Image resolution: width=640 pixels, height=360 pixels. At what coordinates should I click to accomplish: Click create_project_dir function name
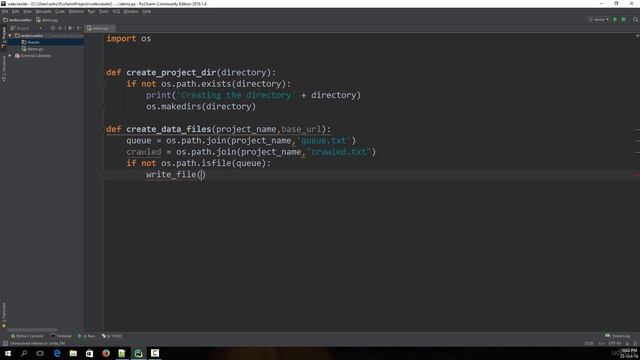[171, 73]
